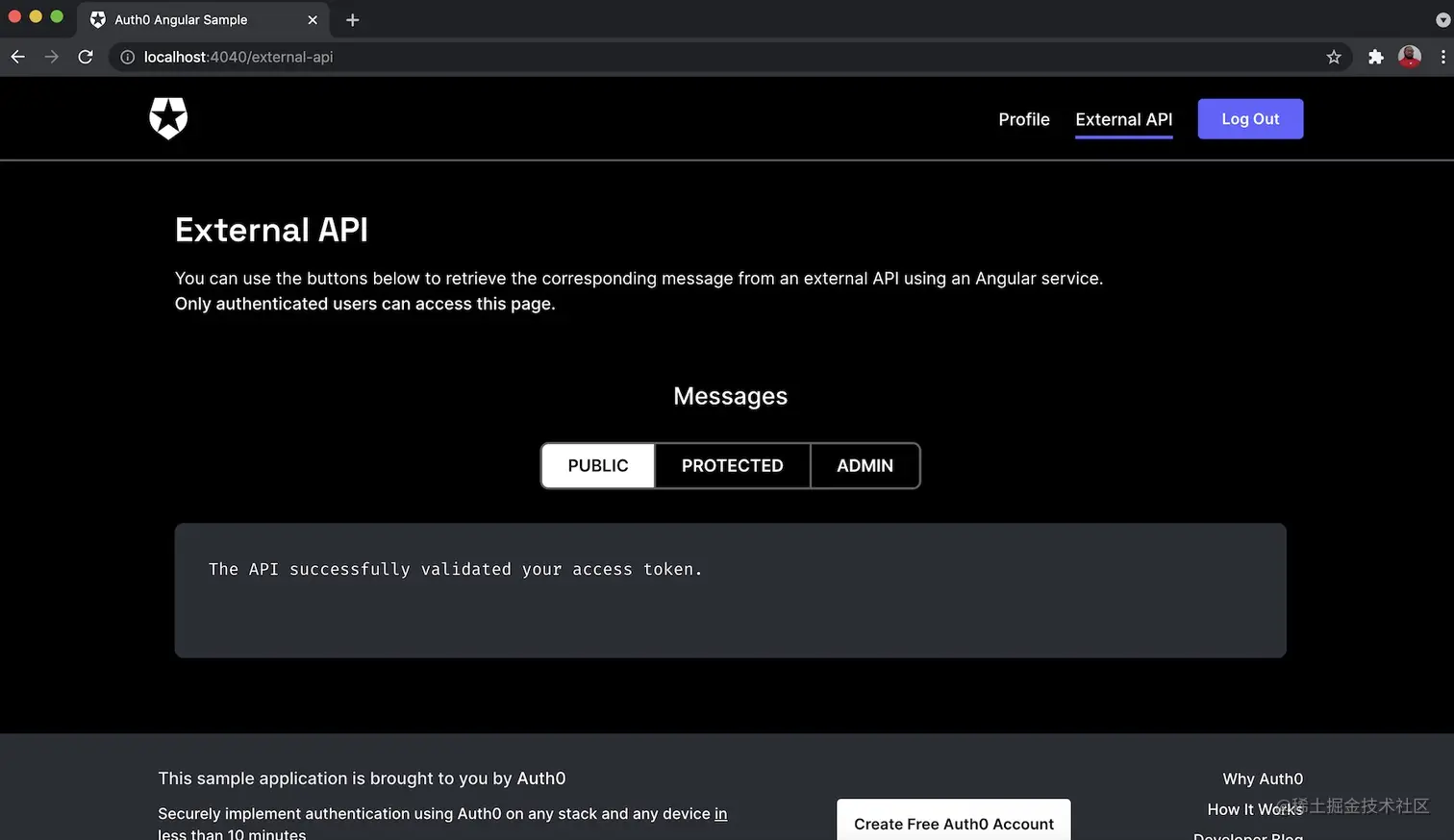Screen dimensions: 1454x840
Task: Click the Create Free Auth0 Account button
Action: tap(953, 824)
